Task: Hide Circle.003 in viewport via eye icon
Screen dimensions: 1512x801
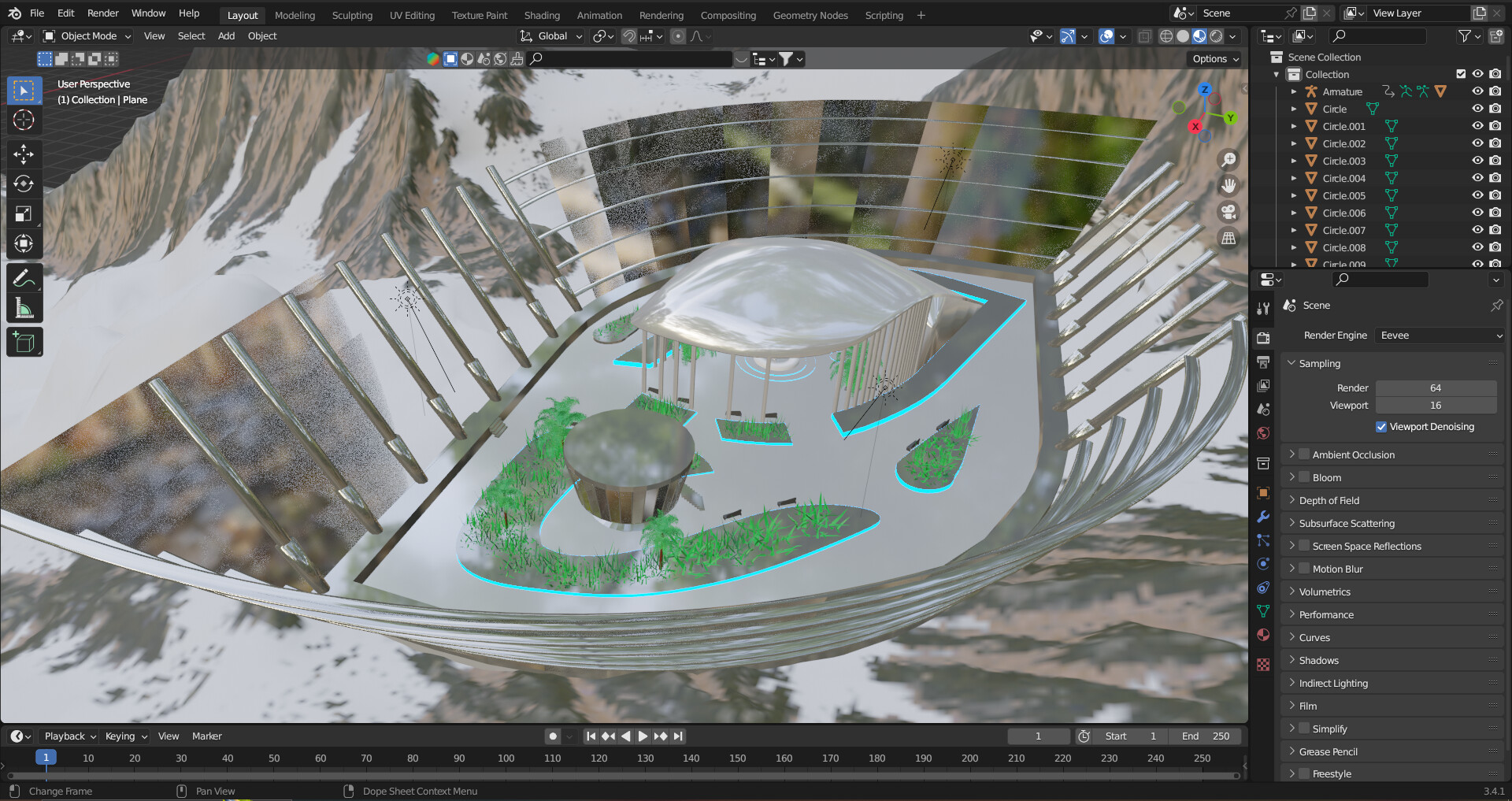Action: [x=1477, y=161]
